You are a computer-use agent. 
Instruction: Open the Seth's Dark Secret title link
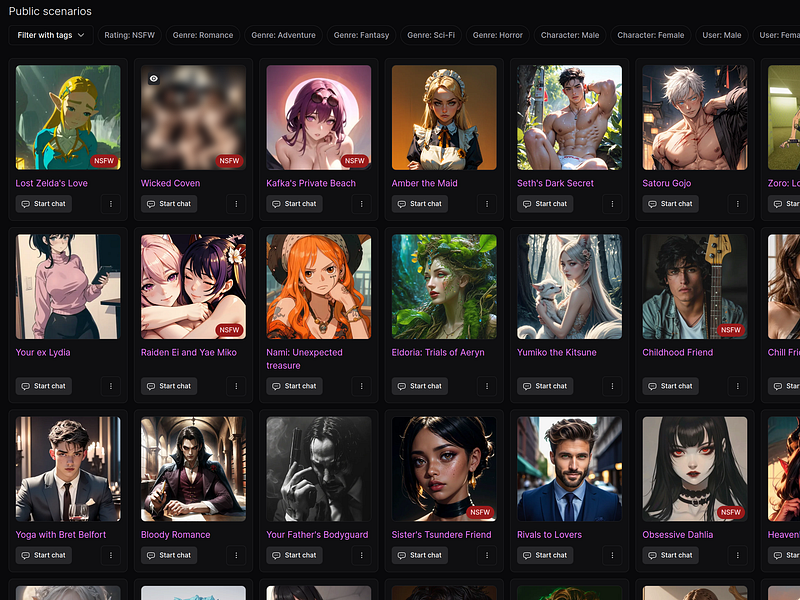pos(556,183)
